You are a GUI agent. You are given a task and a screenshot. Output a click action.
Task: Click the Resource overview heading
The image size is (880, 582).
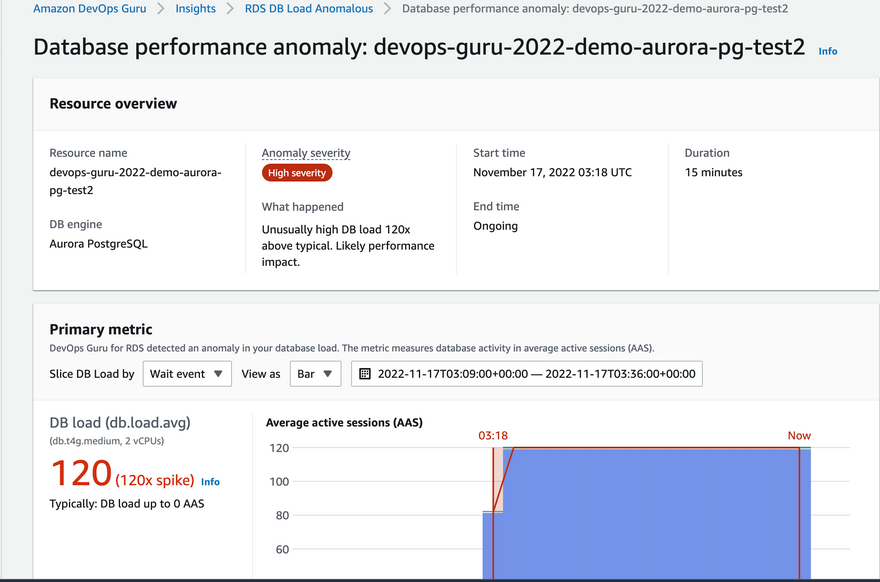113,104
